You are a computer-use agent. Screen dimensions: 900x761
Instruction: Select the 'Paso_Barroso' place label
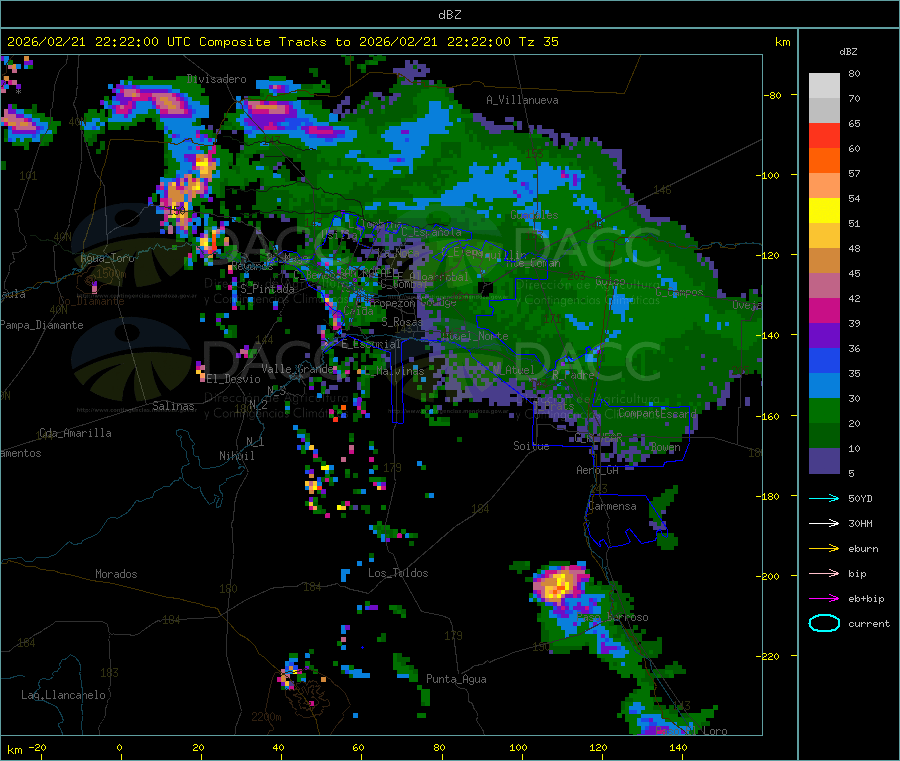click(612, 617)
